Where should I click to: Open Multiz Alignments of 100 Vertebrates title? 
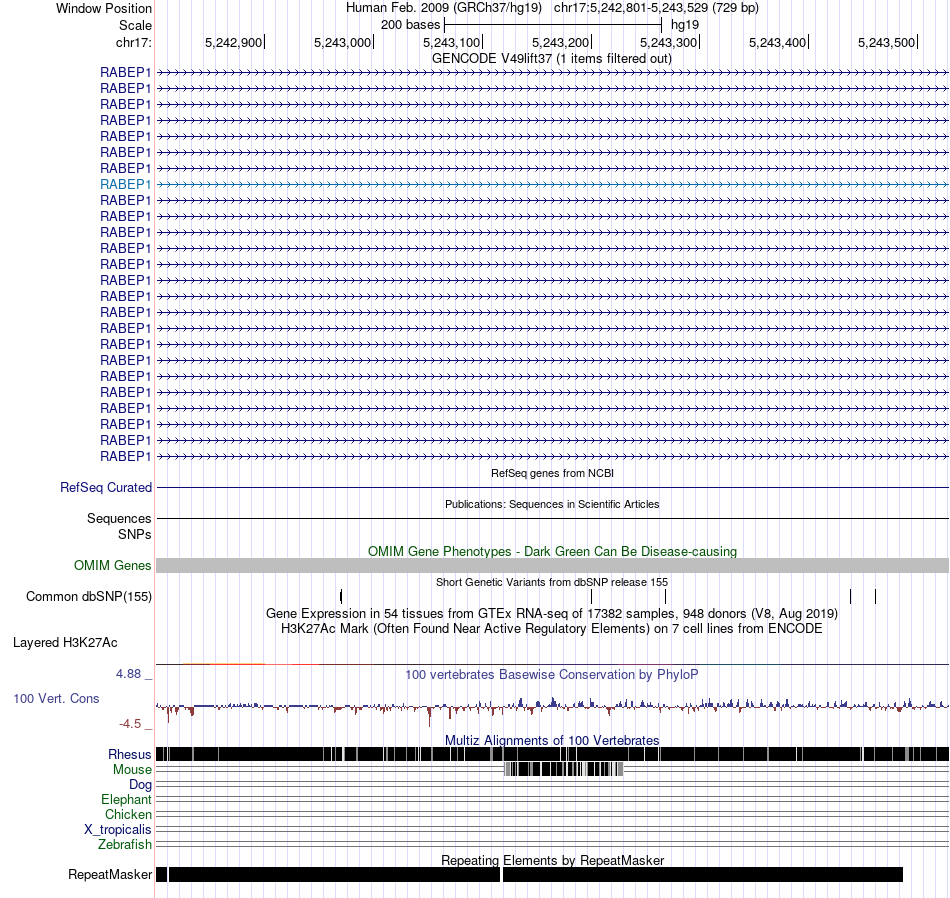pyautogui.click(x=552, y=740)
